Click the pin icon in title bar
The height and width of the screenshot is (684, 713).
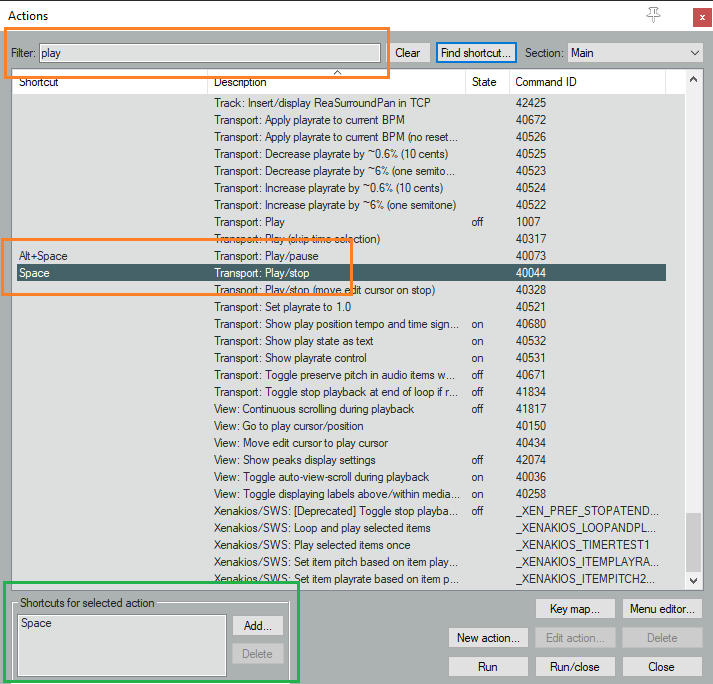[x=655, y=14]
